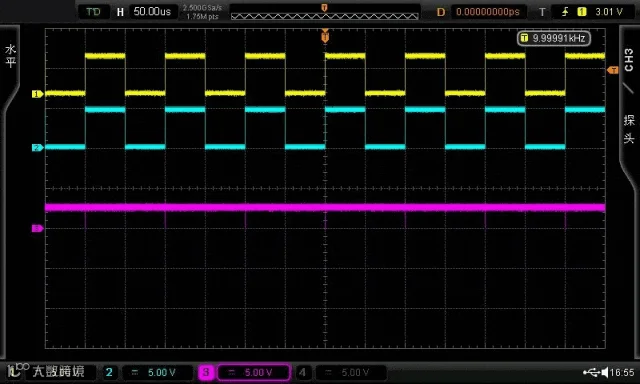Toggle channel 2 using its number badge
Screen dimensions: 640x384
[109, 372]
